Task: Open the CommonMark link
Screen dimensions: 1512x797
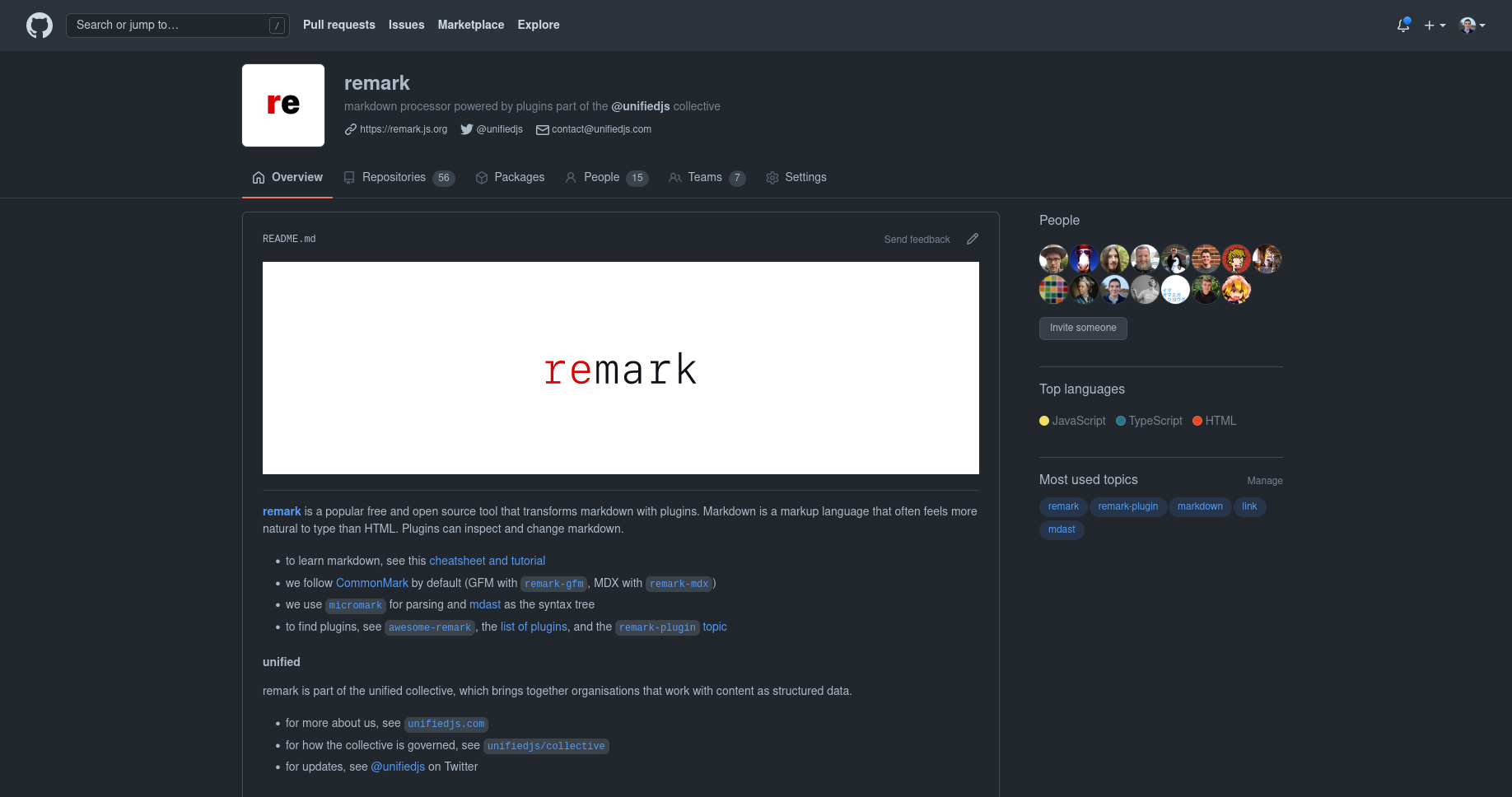Action: (x=371, y=583)
